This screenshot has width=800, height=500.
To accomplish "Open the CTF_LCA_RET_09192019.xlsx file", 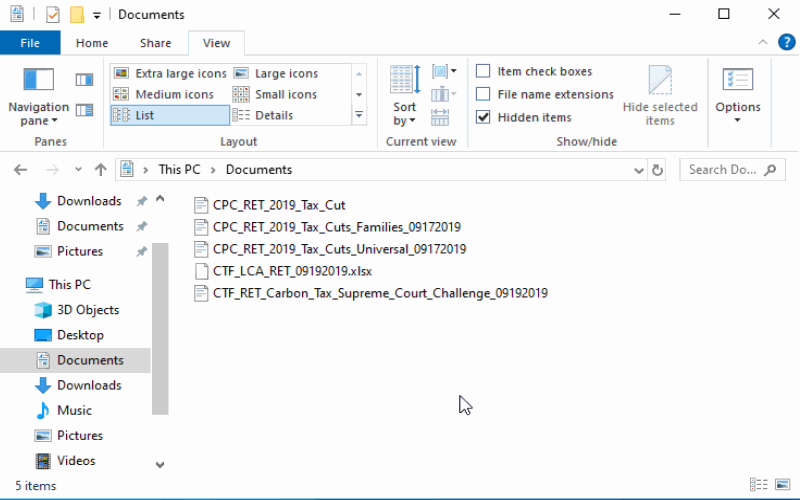I will tap(292, 271).
